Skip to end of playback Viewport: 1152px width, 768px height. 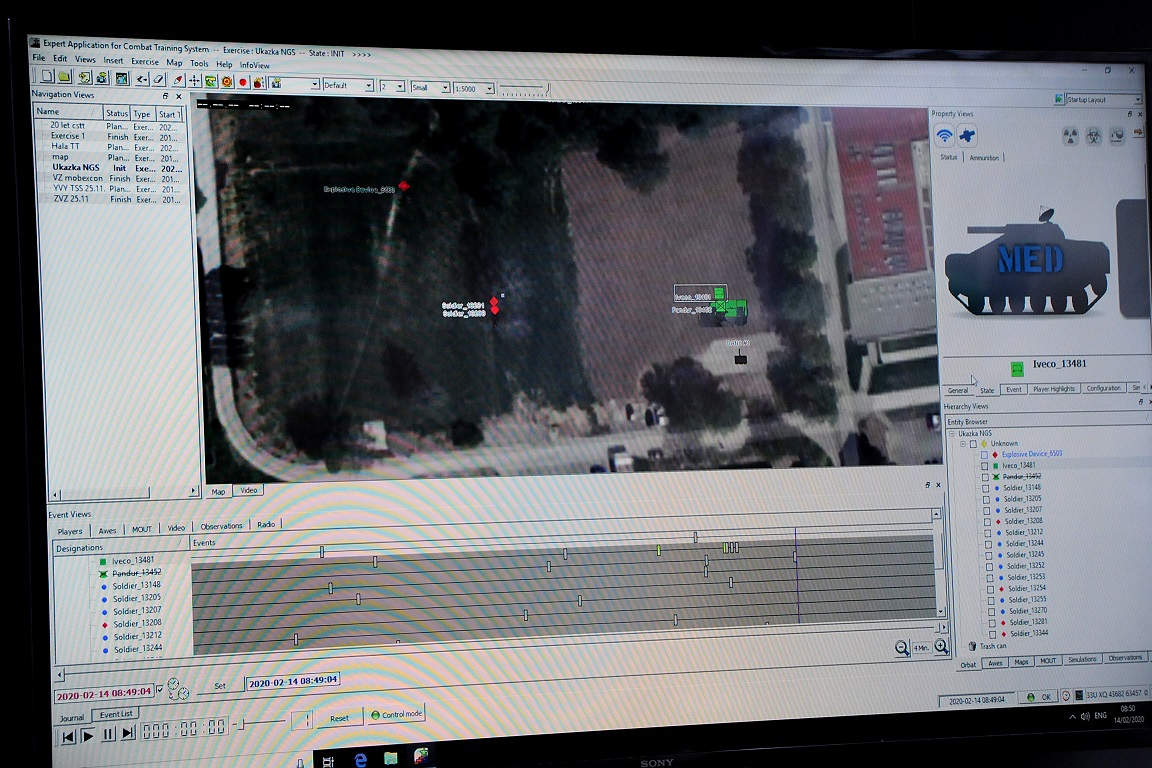(x=129, y=733)
